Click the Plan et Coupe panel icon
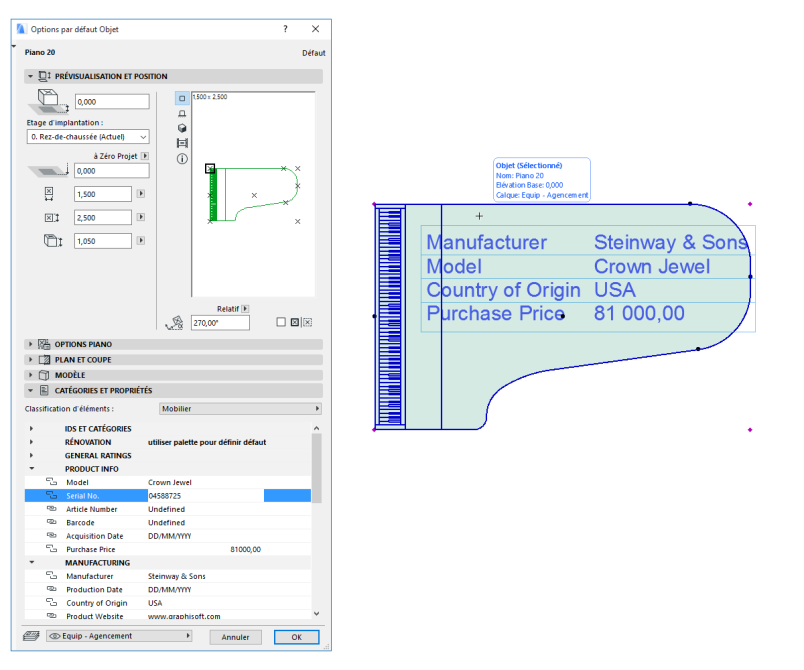The height and width of the screenshot is (670, 804). click(45, 359)
